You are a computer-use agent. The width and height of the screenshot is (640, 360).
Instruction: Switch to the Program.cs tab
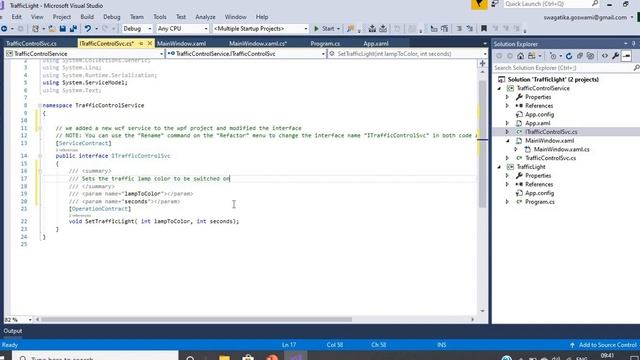click(325, 43)
